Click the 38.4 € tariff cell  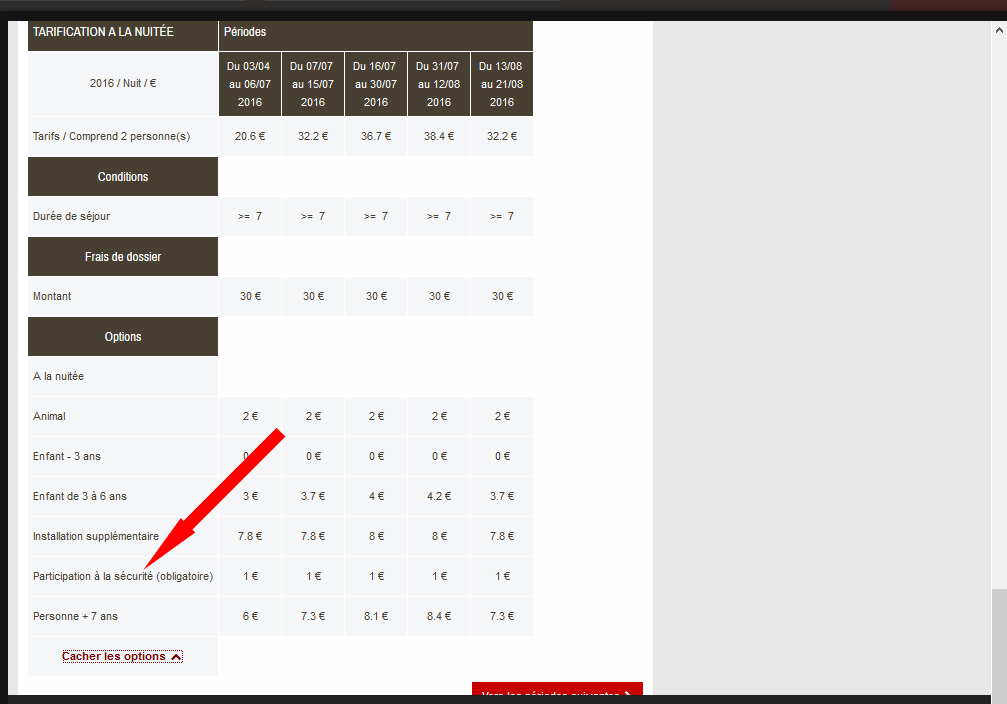pyautogui.click(x=438, y=136)
